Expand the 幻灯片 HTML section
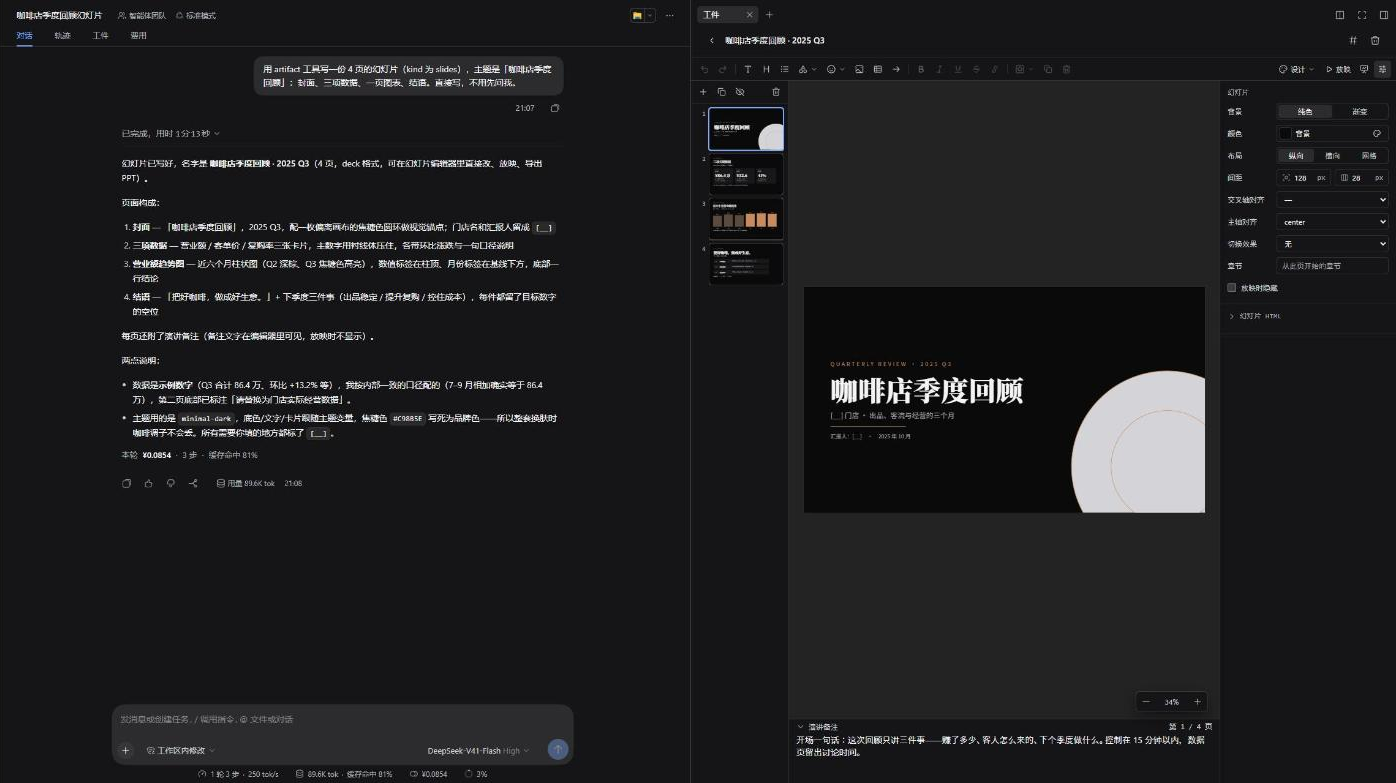Viewport: 1396px width, 783px height. point(1254,316)
